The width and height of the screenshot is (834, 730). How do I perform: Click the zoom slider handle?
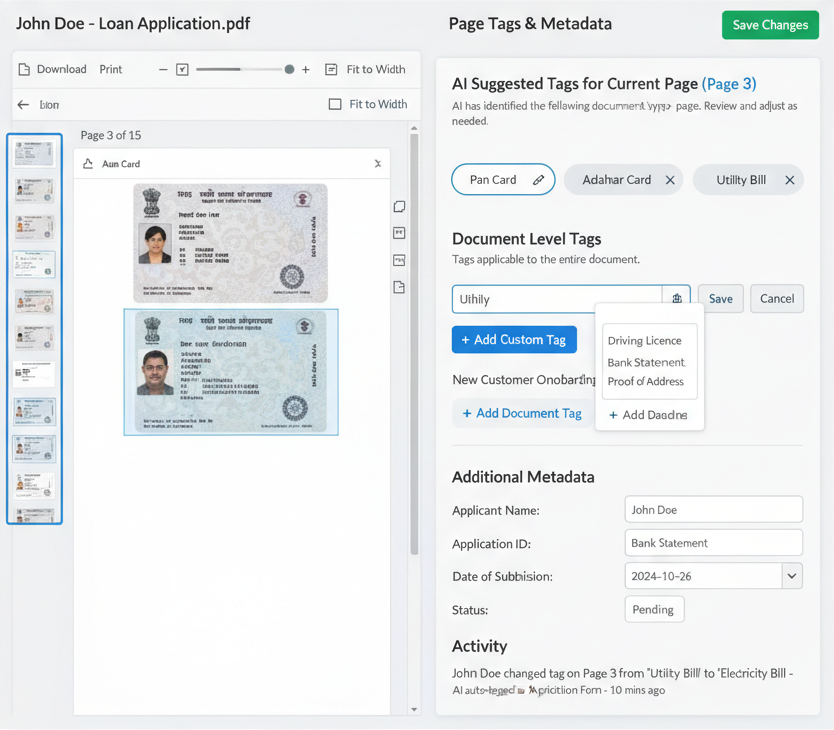coord(289,69)
